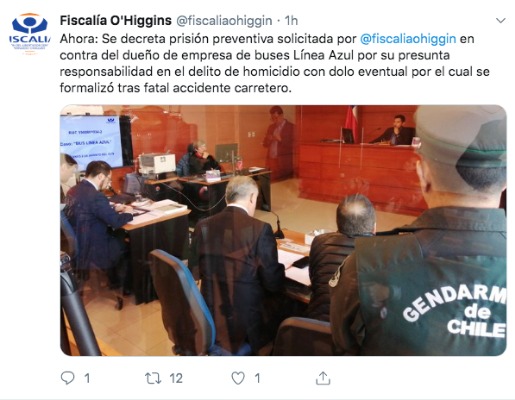Click the reply count number 1
Image resolution: width=515 pixels, height=400 pixels.
pyautogui.click(x=87, y=378)
